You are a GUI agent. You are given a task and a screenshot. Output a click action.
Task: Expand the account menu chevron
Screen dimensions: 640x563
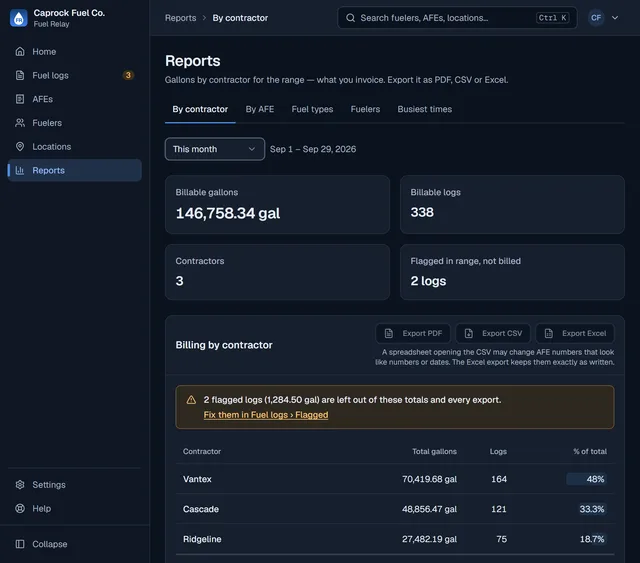pos(615,18)
